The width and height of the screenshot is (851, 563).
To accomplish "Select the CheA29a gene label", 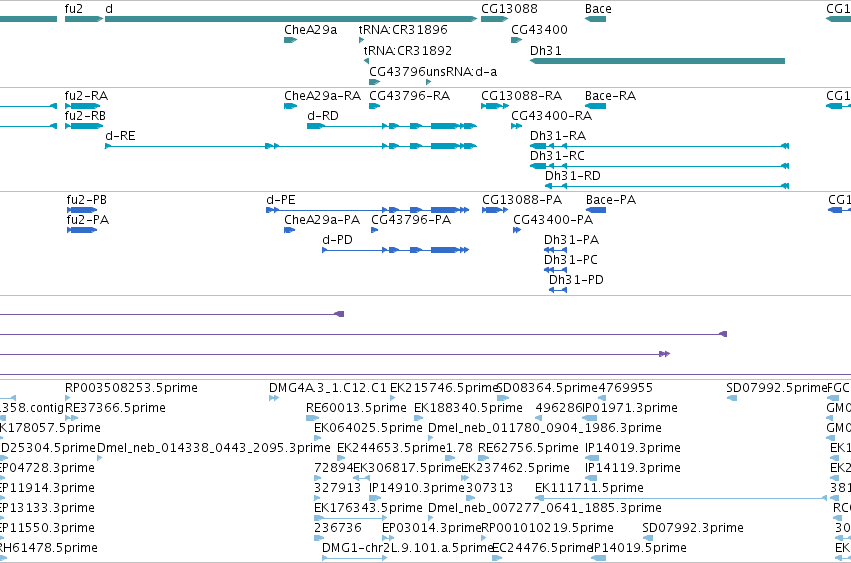I will (x=310, y=30).
